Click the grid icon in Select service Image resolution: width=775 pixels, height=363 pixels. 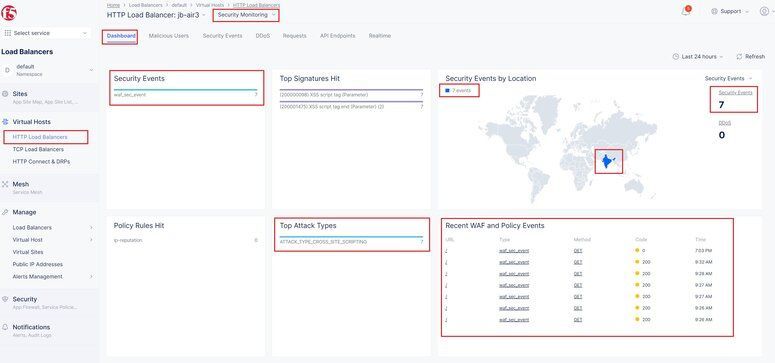[x=7, y=33]
